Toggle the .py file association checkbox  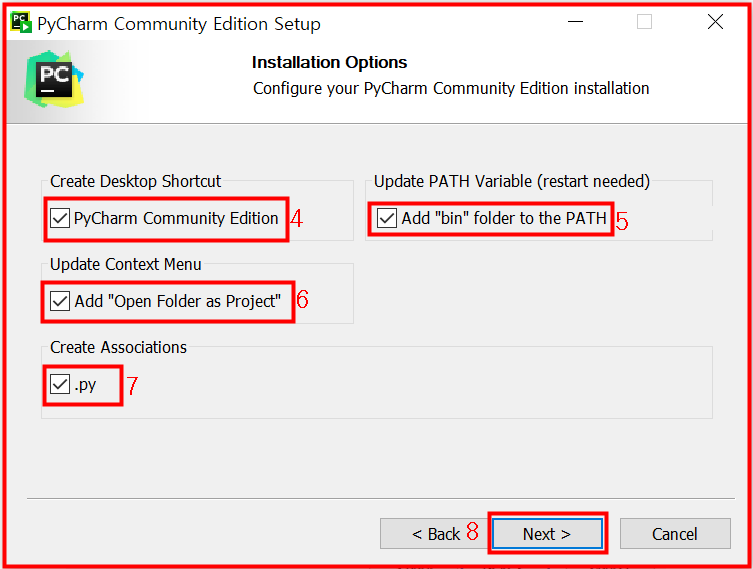[60, 385]
